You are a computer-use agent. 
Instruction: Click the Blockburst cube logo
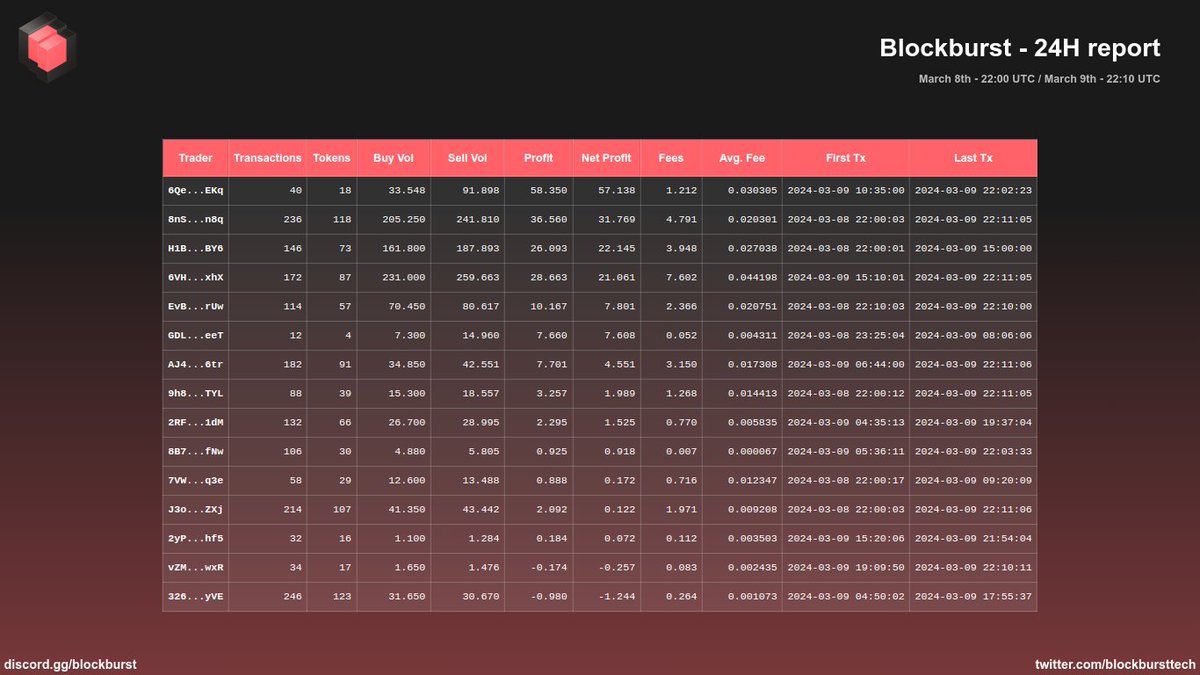click(45, 47)
